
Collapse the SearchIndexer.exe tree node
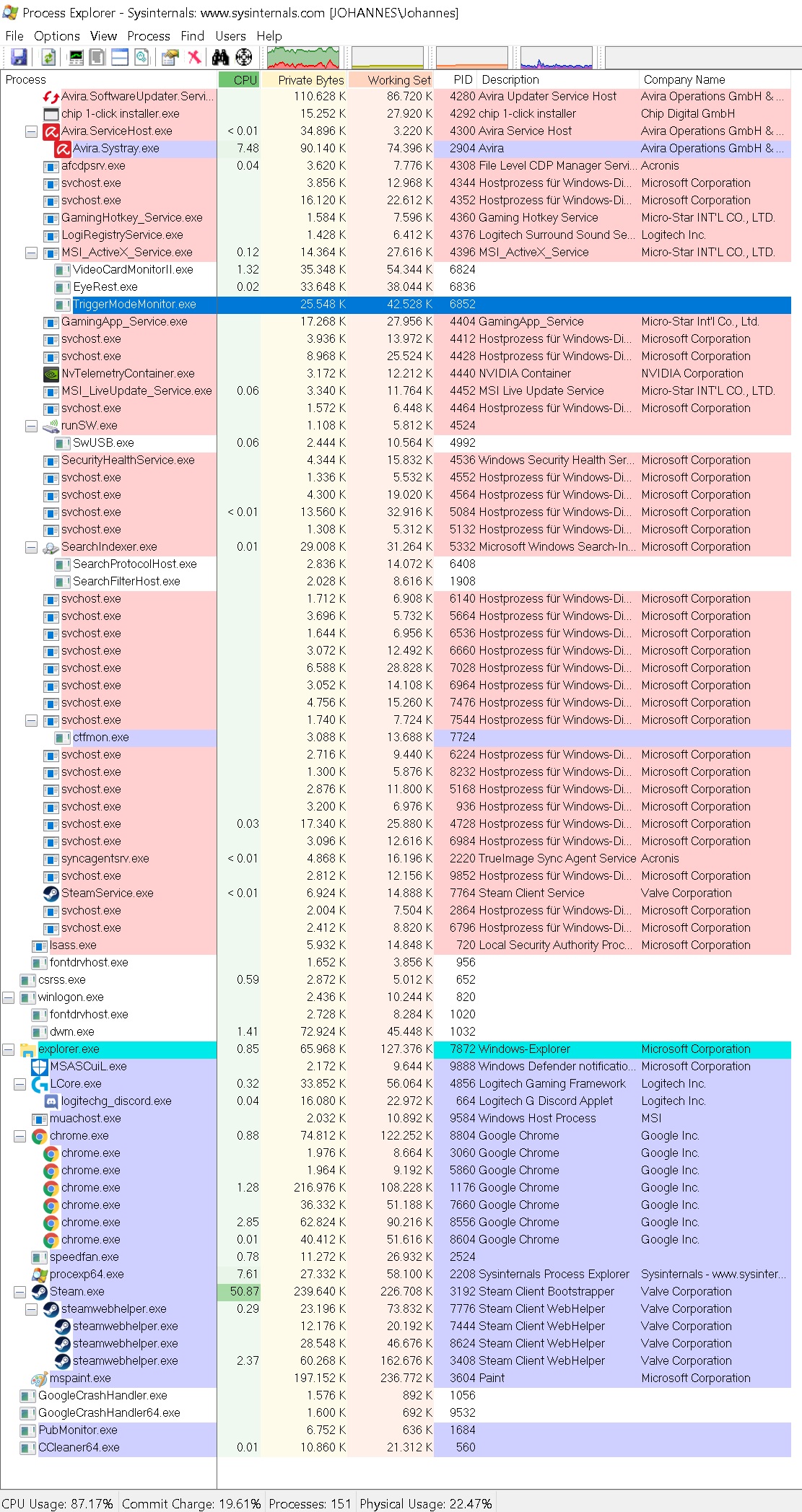click(x=31, y=547)
